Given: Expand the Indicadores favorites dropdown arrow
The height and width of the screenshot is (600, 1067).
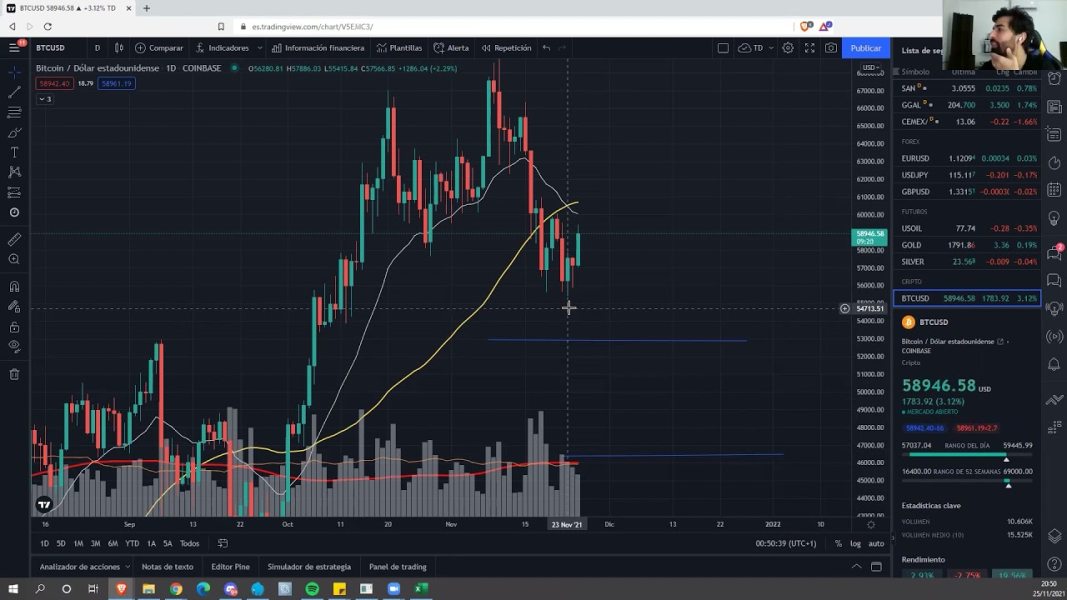Looking at the screenshot, I should [x=259, y=48].
